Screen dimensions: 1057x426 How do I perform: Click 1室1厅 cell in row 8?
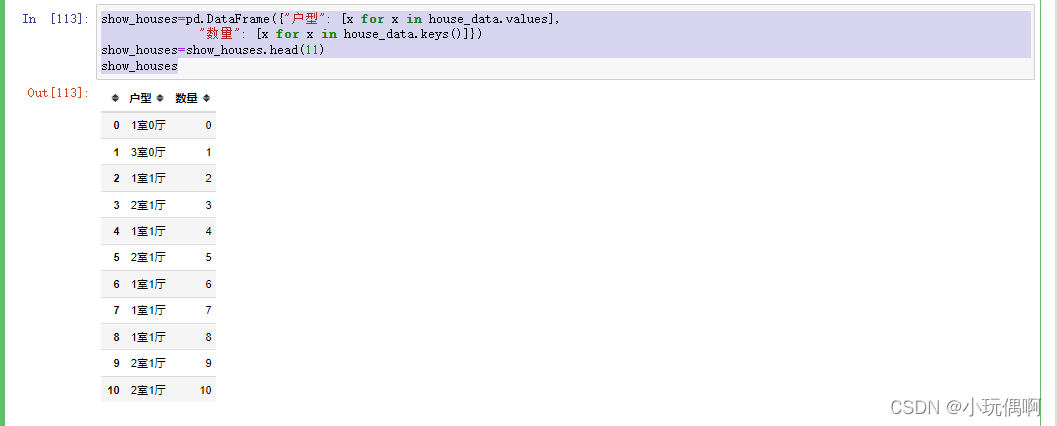(148, 337)
